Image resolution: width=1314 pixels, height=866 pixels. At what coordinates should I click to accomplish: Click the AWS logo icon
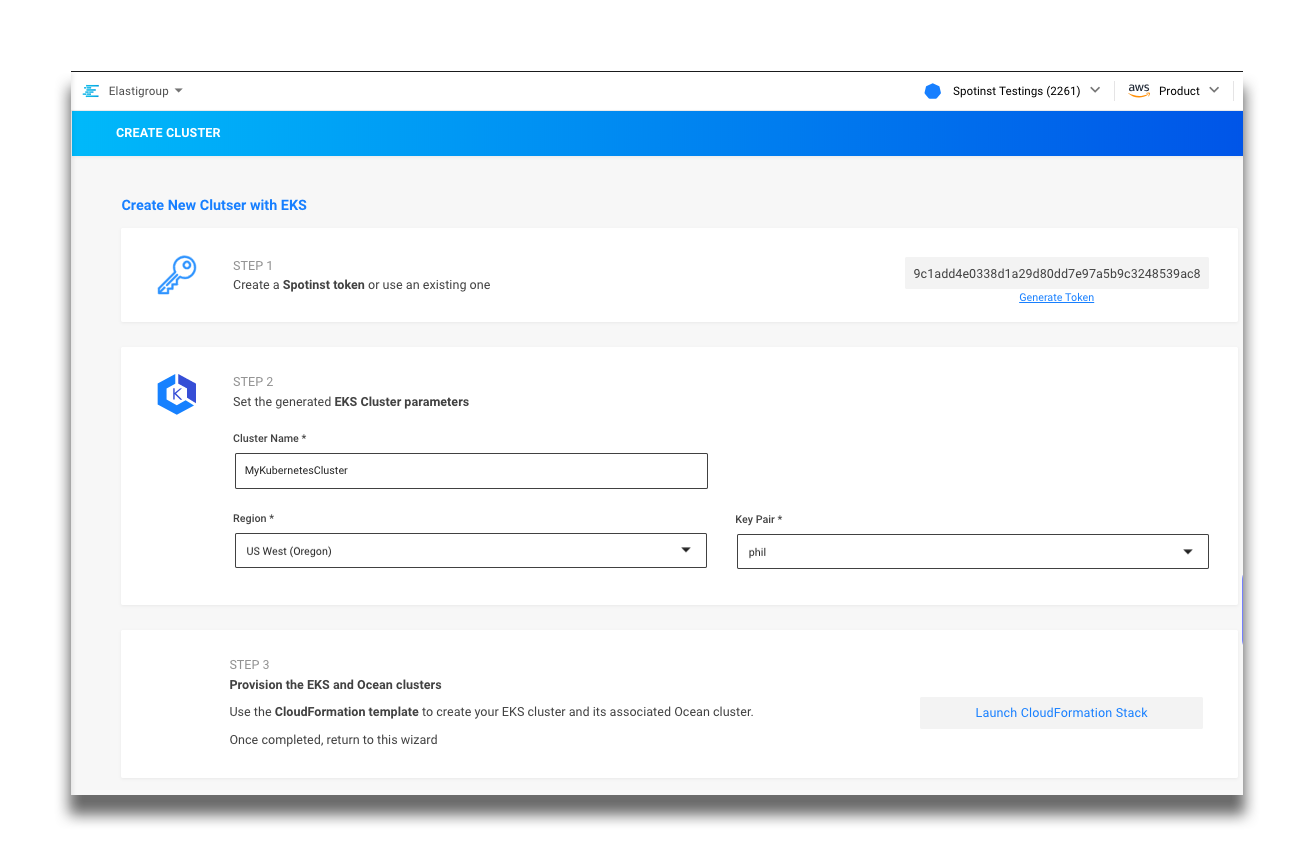(1139, 90)
